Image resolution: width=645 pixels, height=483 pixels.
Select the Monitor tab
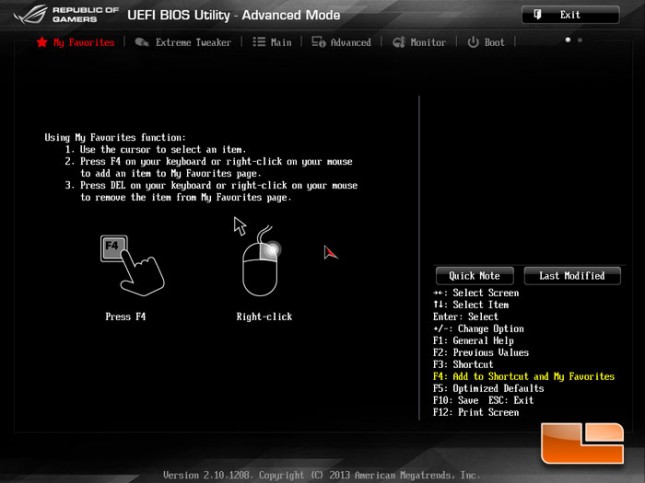pyautogui.click(x=419, y=42)
